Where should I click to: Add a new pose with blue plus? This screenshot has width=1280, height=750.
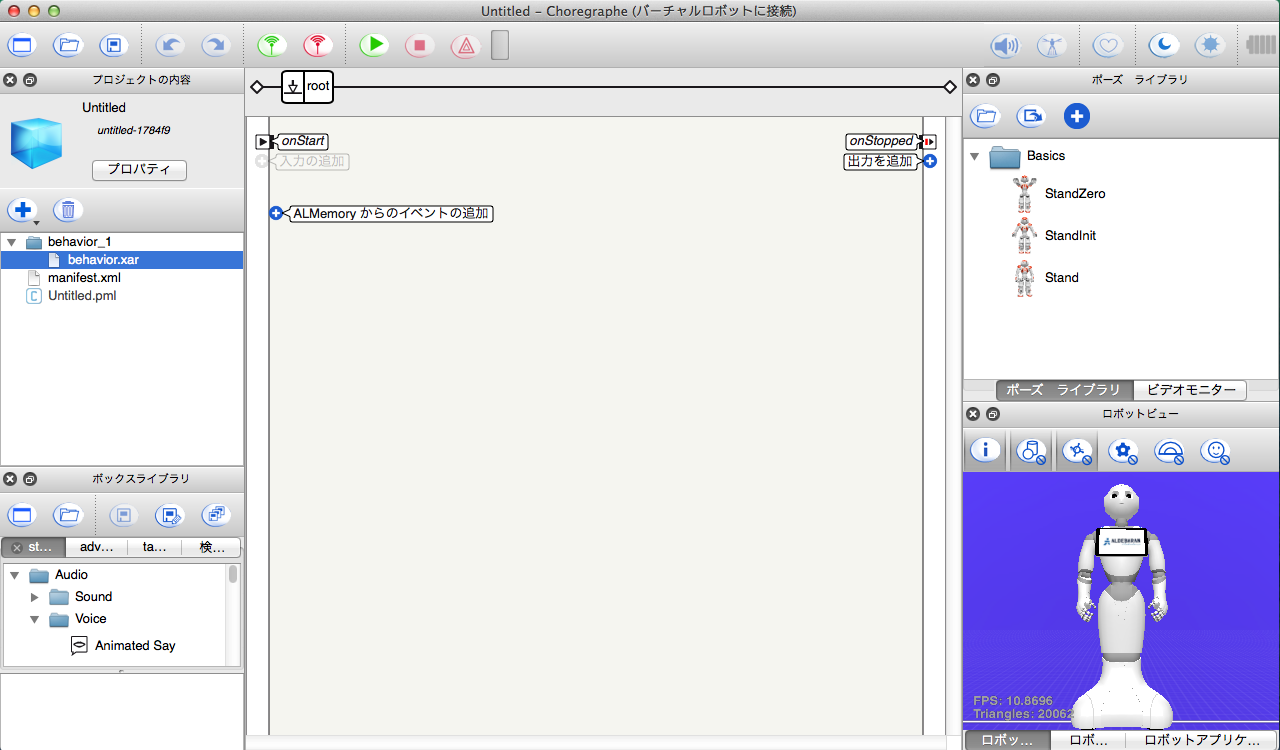(1077, 116)
